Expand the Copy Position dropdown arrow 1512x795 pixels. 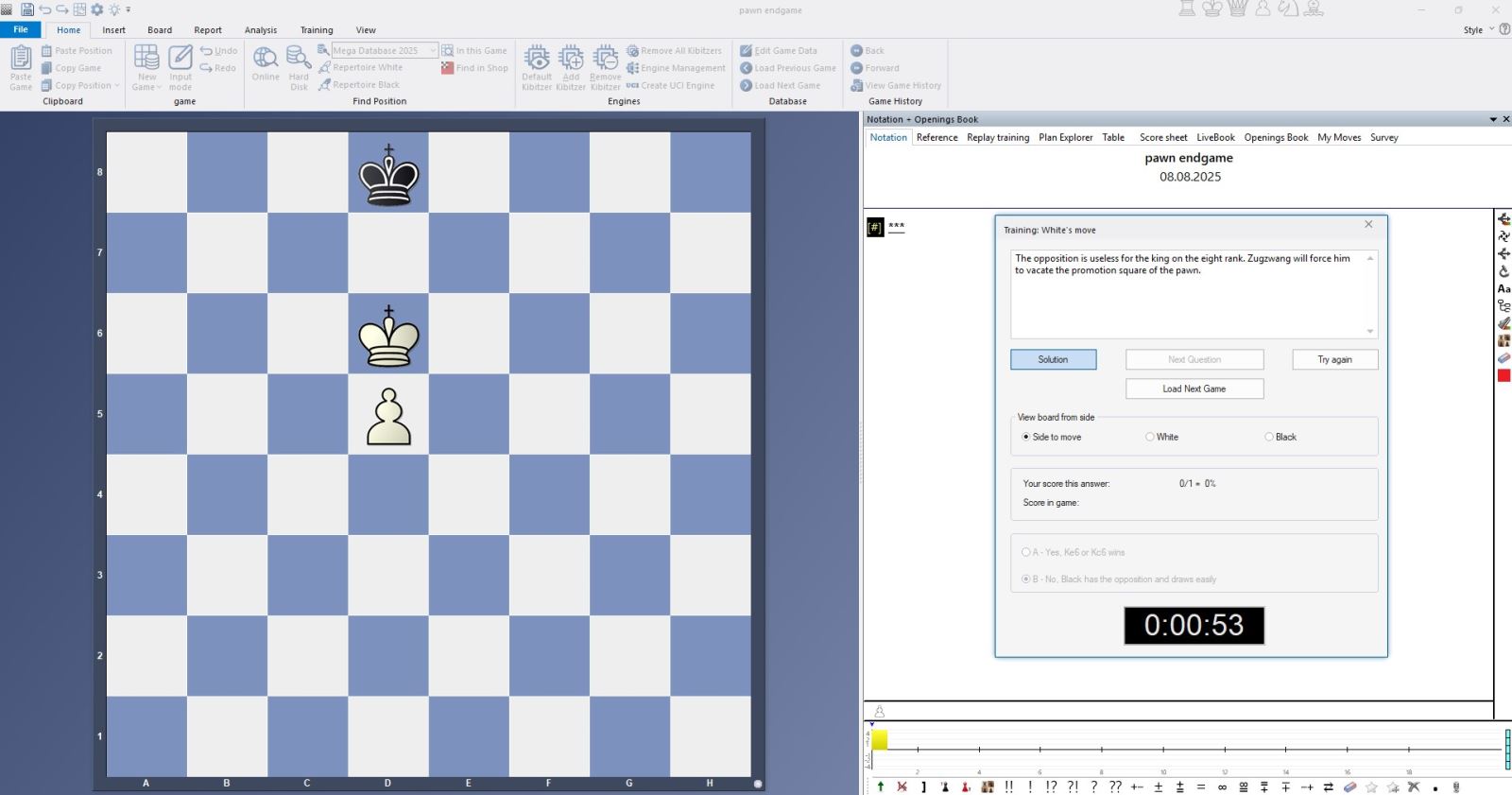[117, 86]
